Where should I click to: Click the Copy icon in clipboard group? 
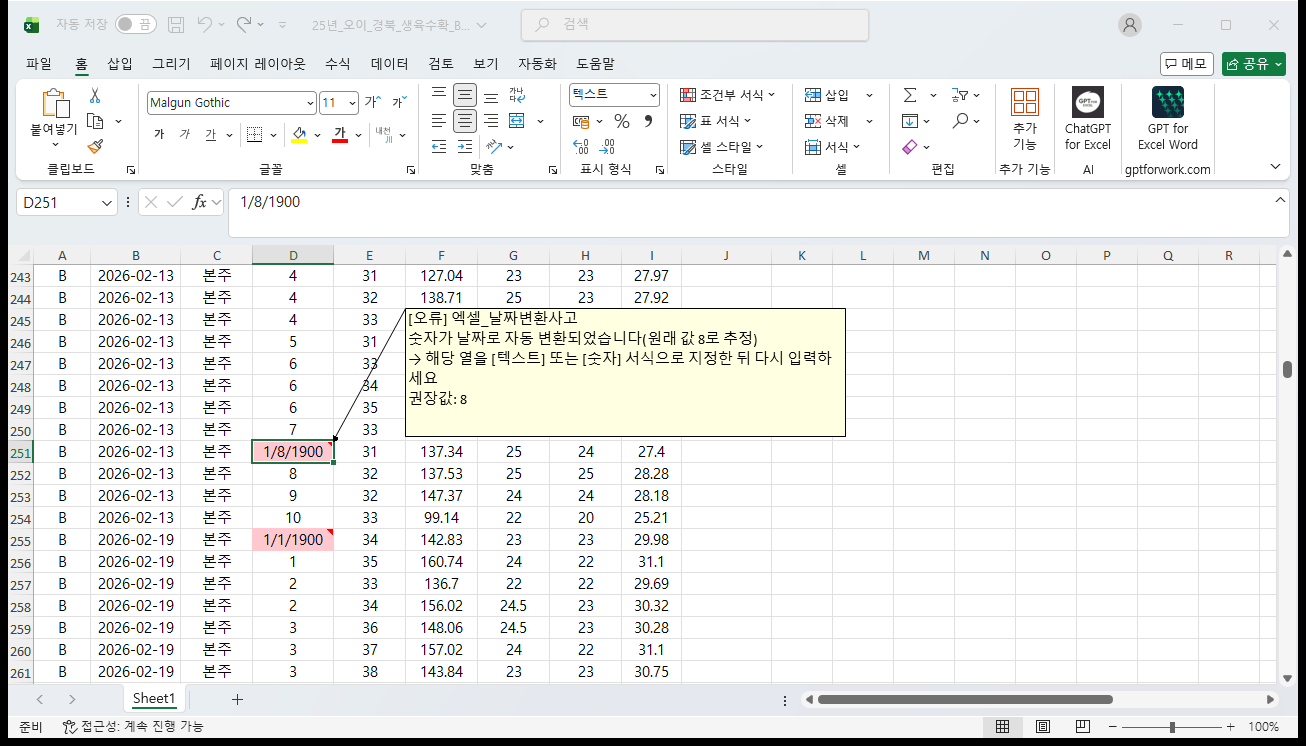point(96,121)
